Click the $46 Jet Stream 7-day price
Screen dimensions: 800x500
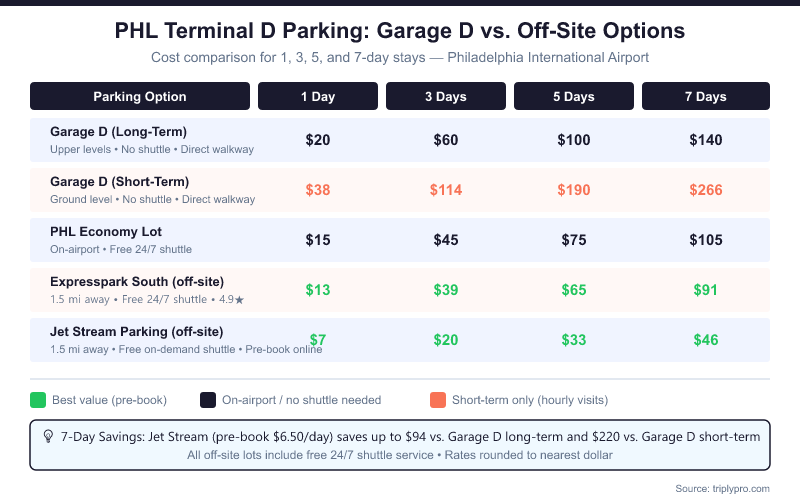coord(706,340)
